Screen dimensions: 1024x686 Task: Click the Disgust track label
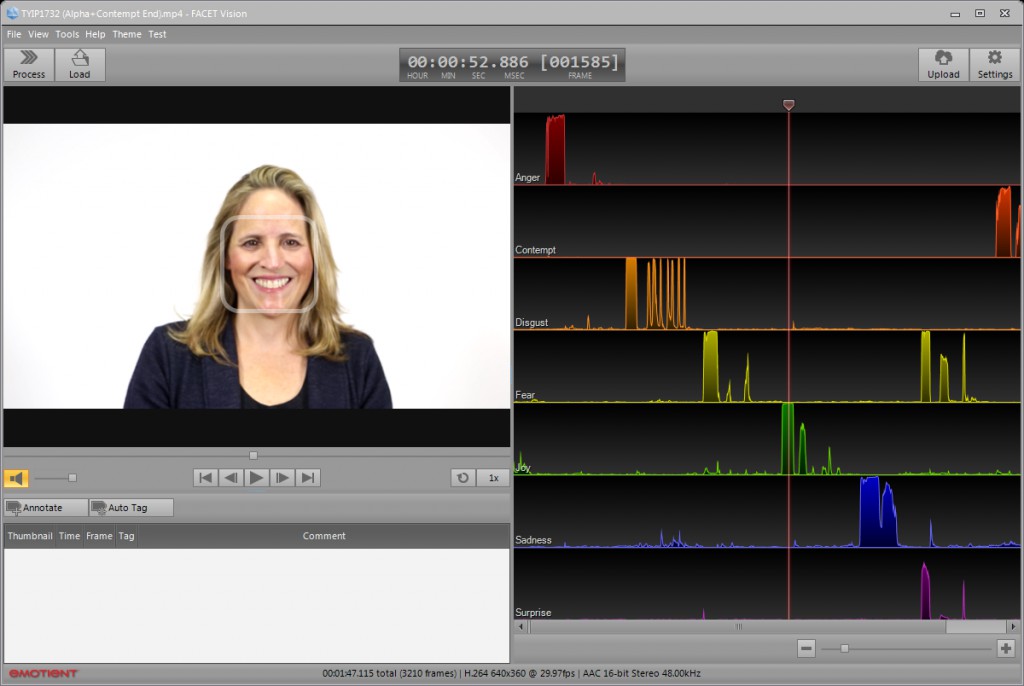point(531,323)
